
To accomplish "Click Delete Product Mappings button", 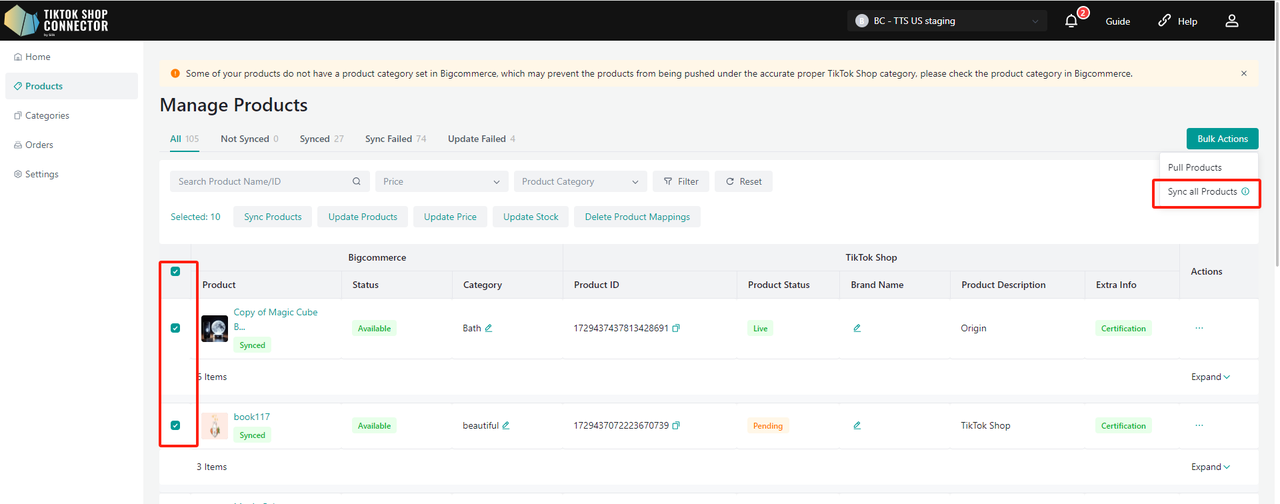I will [x=638, y=217].
